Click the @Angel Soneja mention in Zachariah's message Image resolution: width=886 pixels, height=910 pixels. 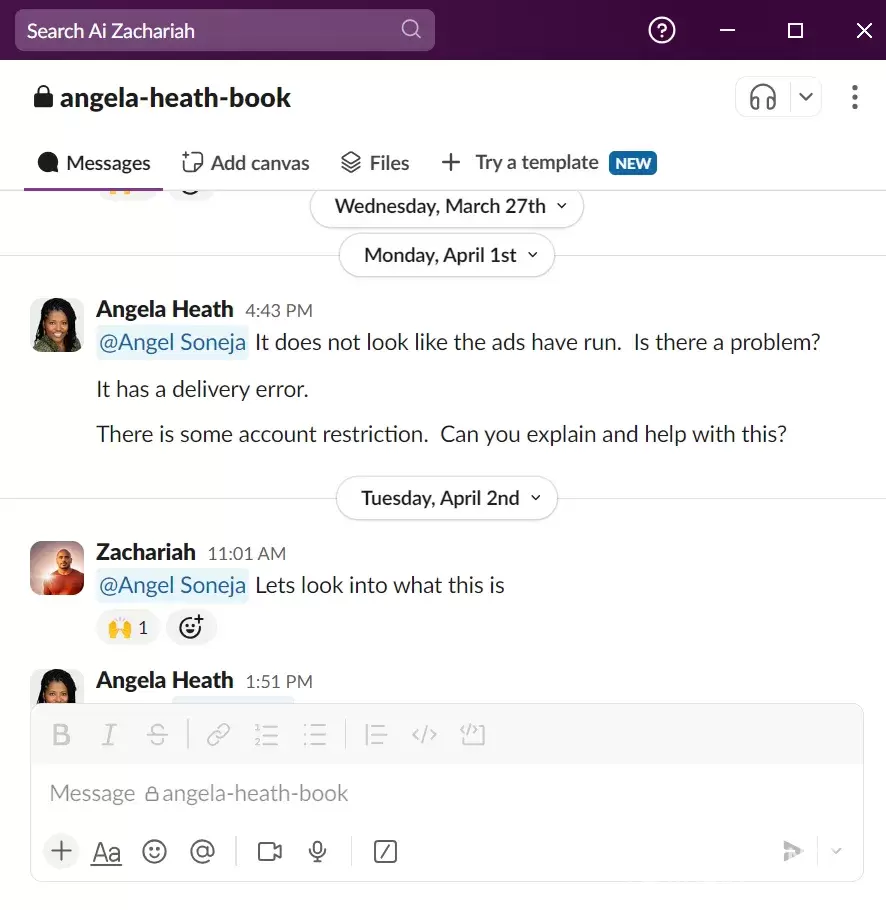pyautogui.click(x=172, y=586)
